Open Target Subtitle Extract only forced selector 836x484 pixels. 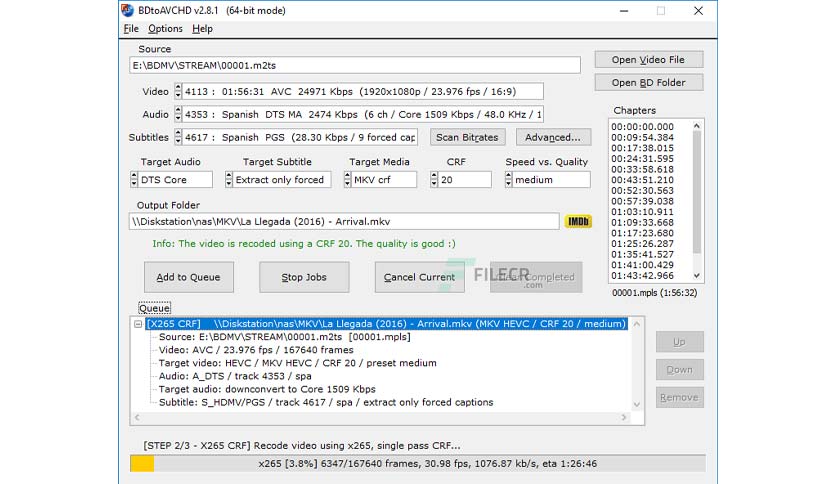tap(278, 180)
